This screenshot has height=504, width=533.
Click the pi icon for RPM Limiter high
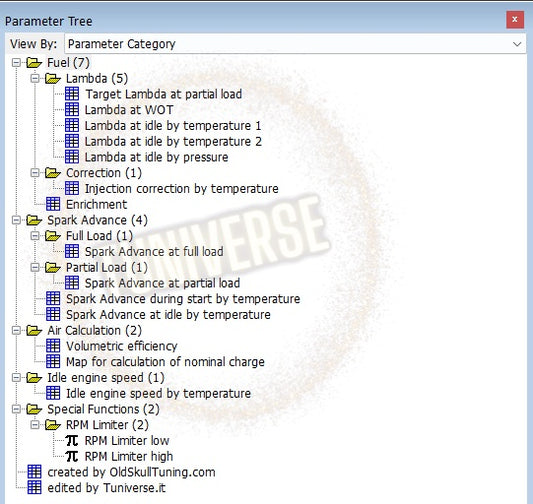tap(72, 456)
